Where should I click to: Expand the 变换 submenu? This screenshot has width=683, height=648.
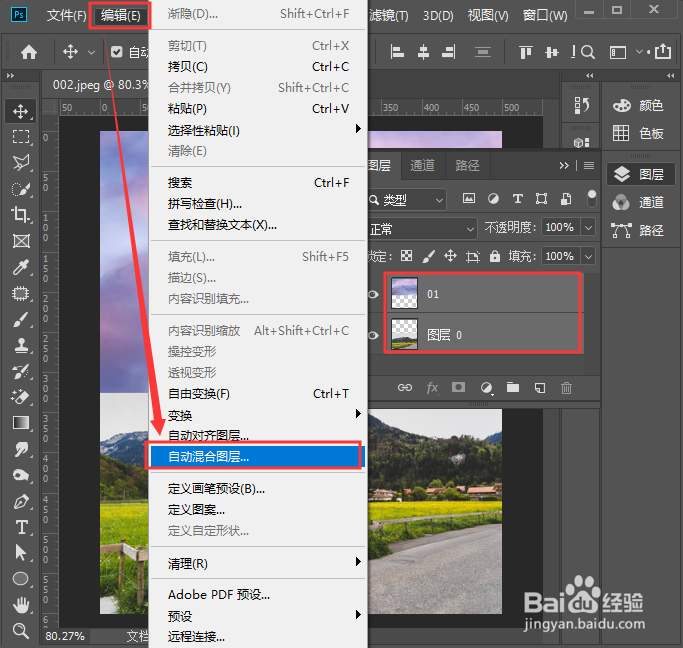coord(258,415)
